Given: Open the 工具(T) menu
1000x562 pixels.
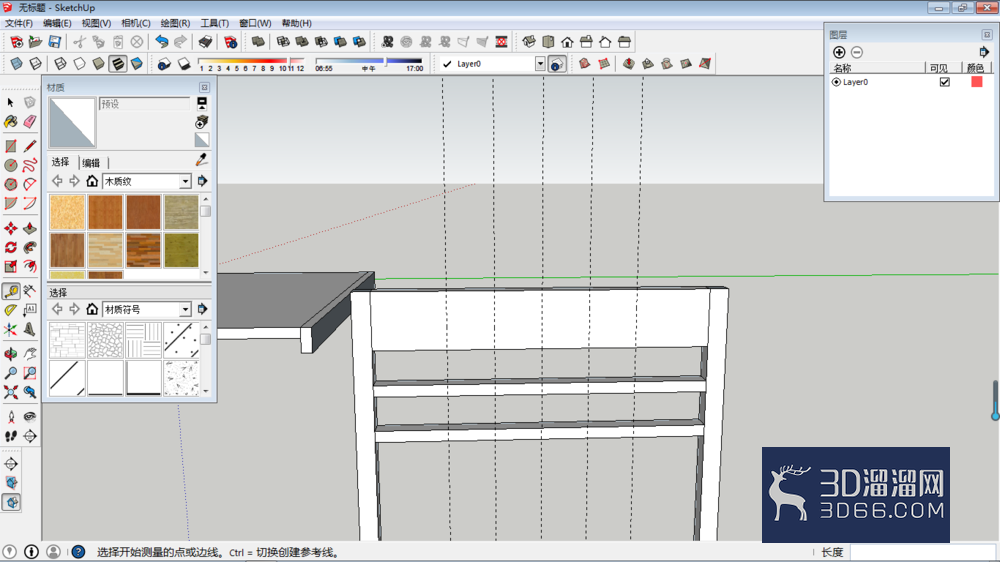Looking at the screenshot, I should point(214,23).
